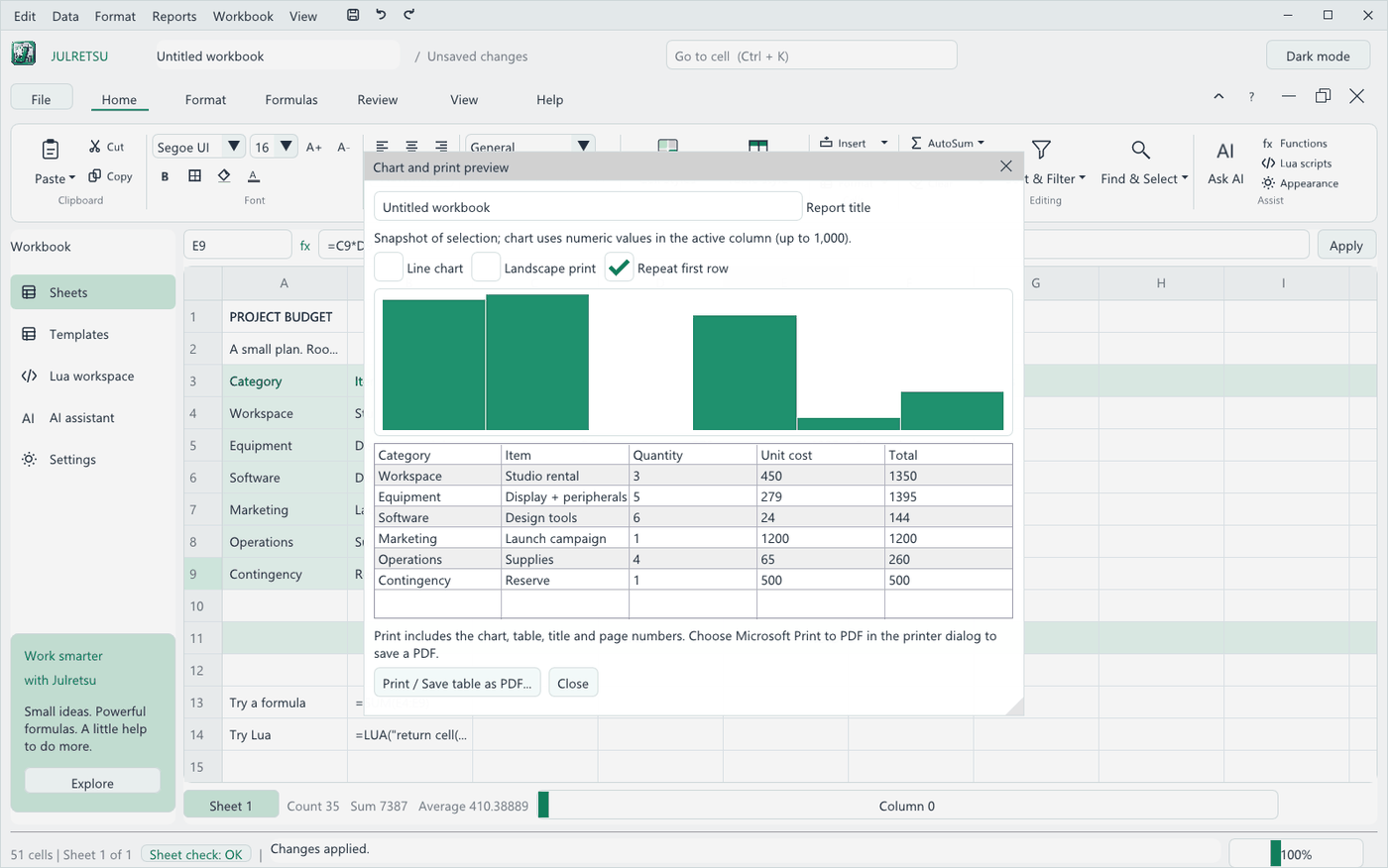
Task: Click the Explore button in the sidebar
Action: click(x=92, y=783)
